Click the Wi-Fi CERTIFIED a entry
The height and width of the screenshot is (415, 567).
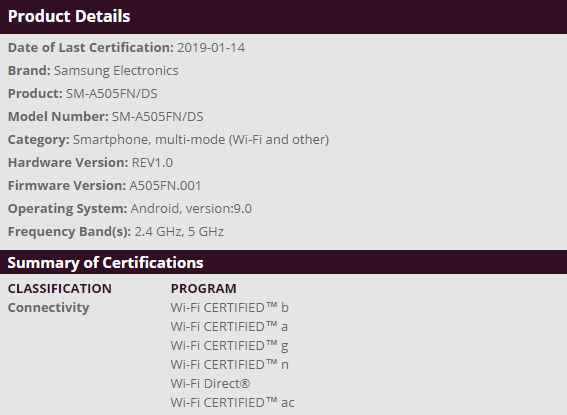pos(229,326)
